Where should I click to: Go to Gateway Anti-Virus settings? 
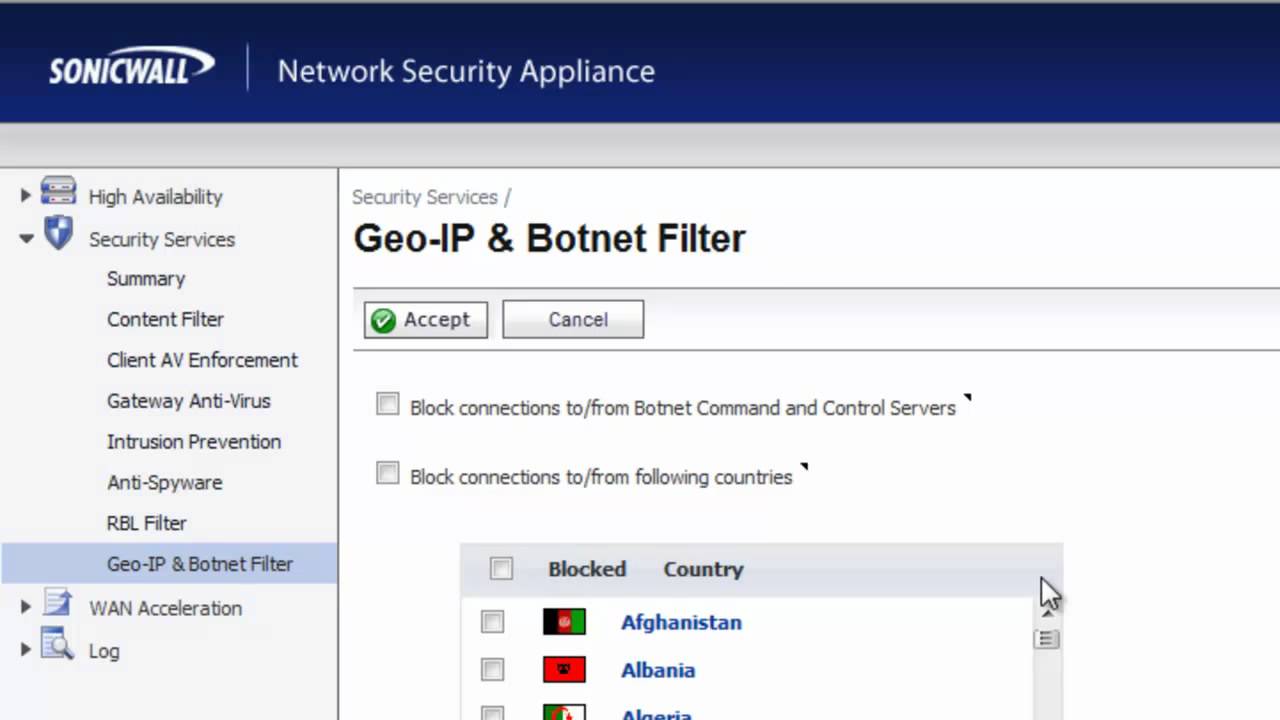point(188,401)
